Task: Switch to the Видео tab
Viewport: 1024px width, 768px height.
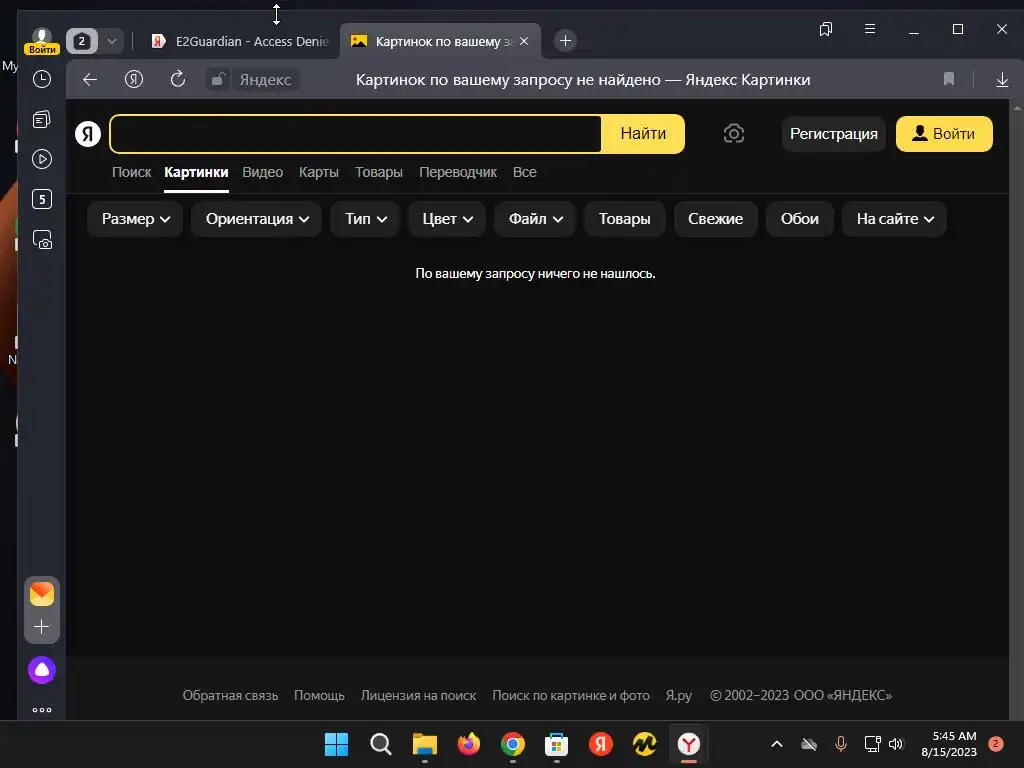Action: pos(263,172)
